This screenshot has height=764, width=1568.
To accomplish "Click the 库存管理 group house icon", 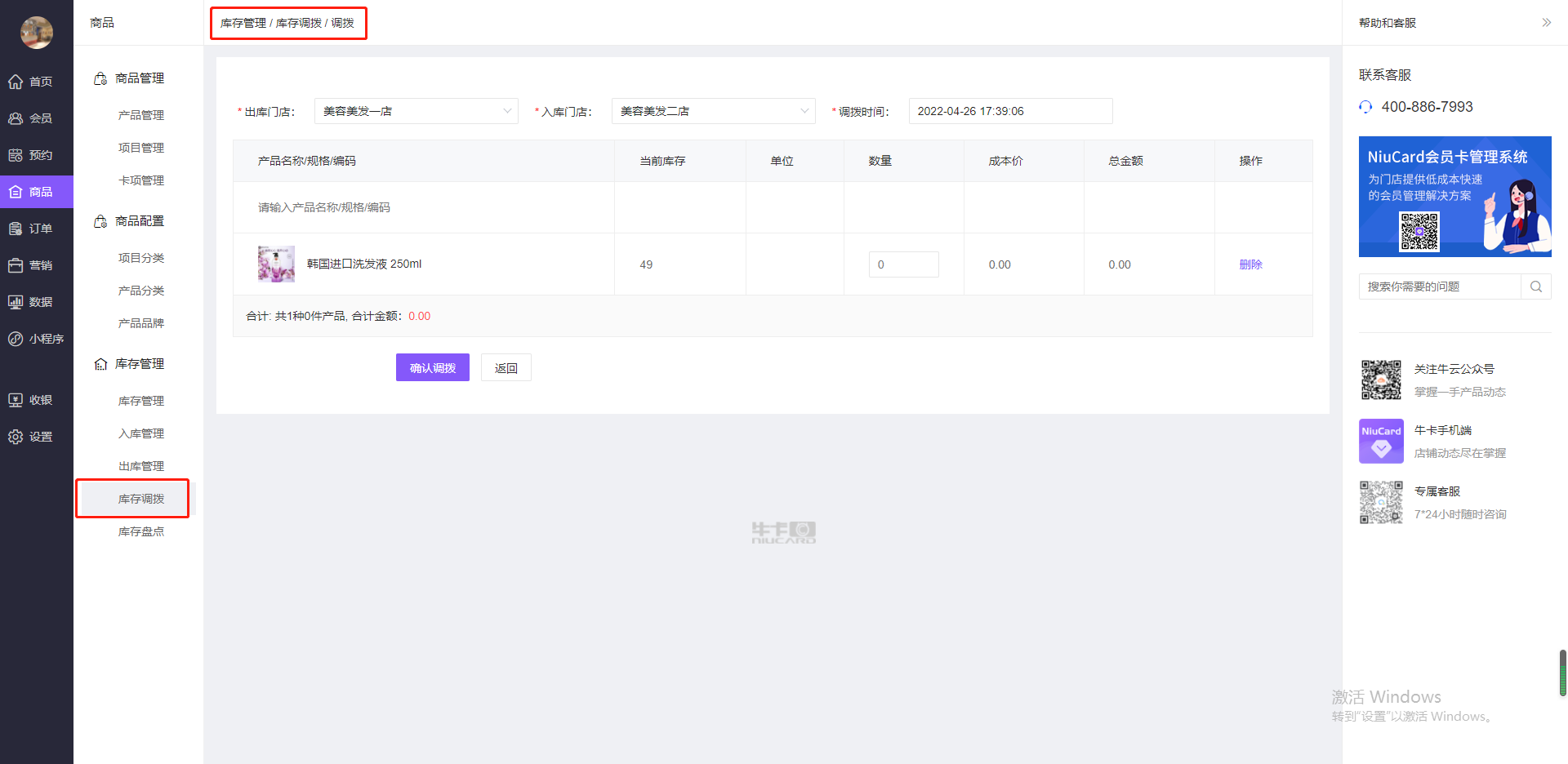I will click(100, 364).
